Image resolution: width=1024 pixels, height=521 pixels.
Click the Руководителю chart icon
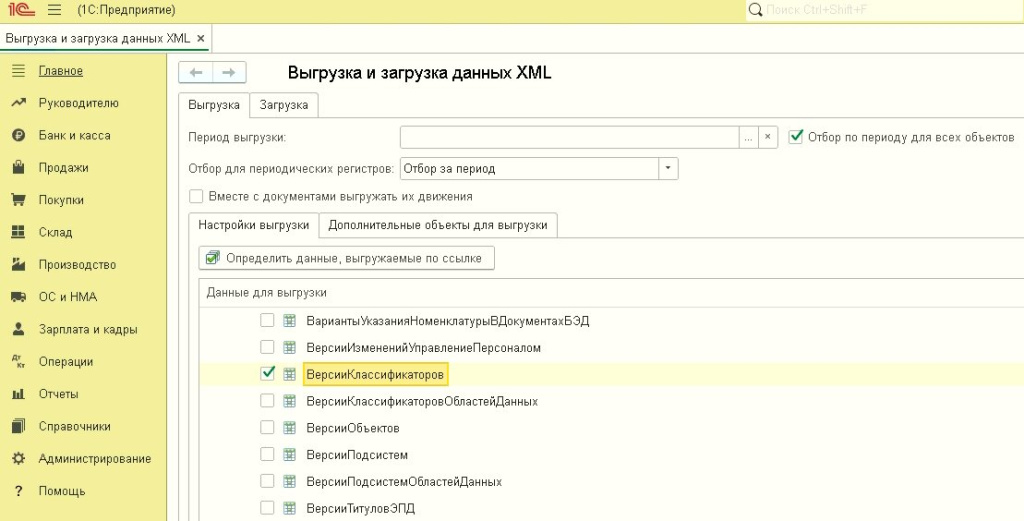(18, 103)
